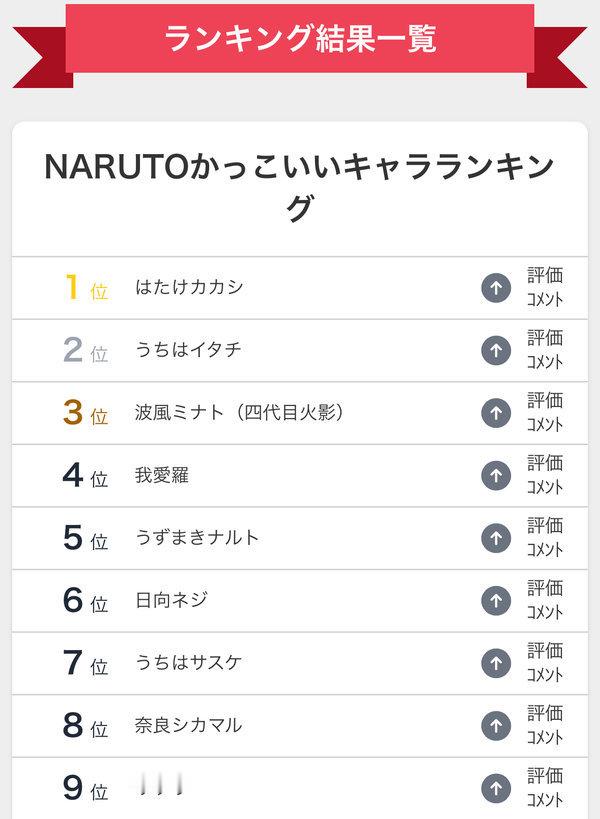Select the はたけカカシ character name
The width and height of the screenshot is (600, 819).
pos(189,287)
